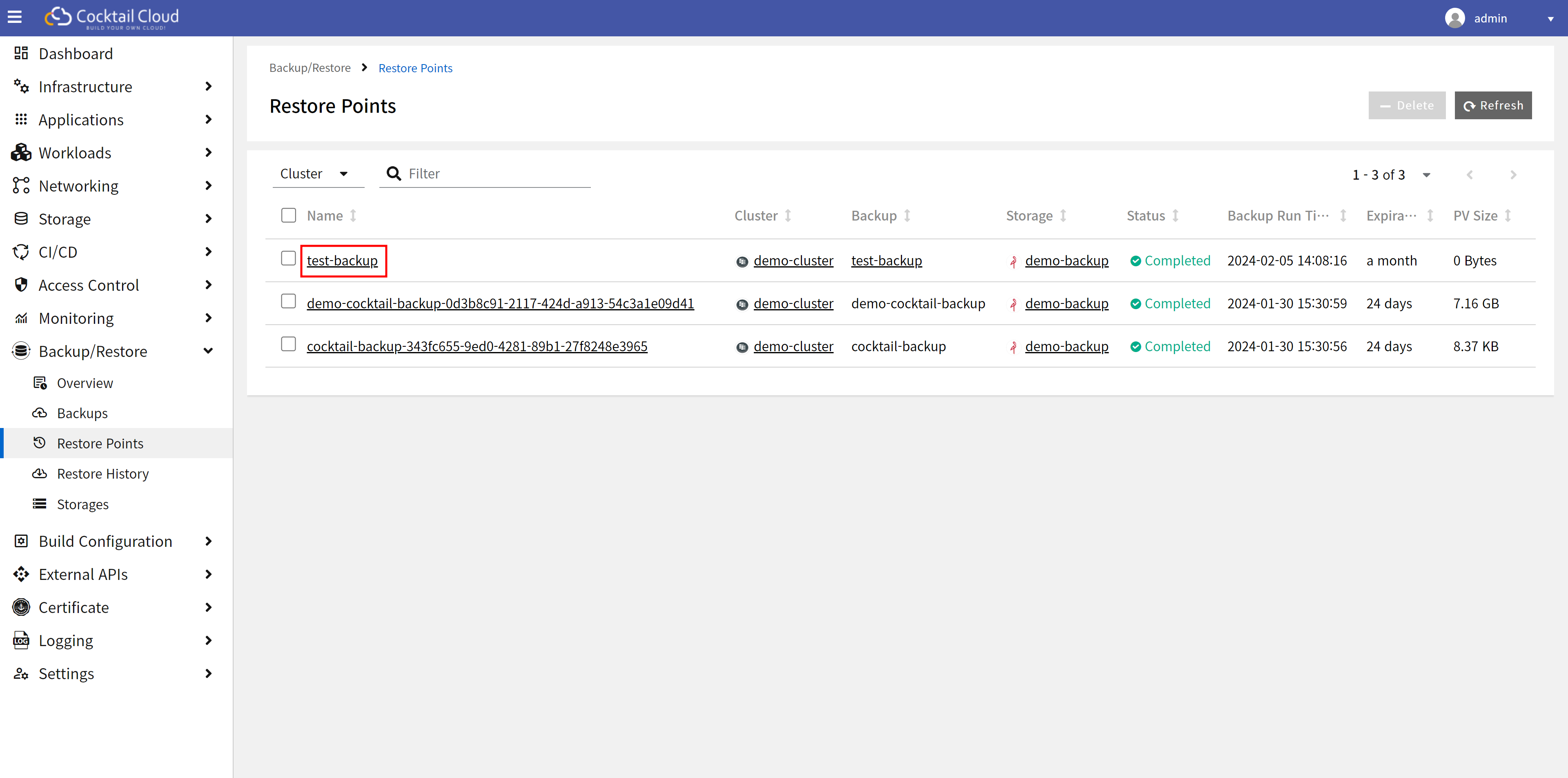Click the Refresh button
Viewport: 1568px width, 778px height.
coord(1492,106)
